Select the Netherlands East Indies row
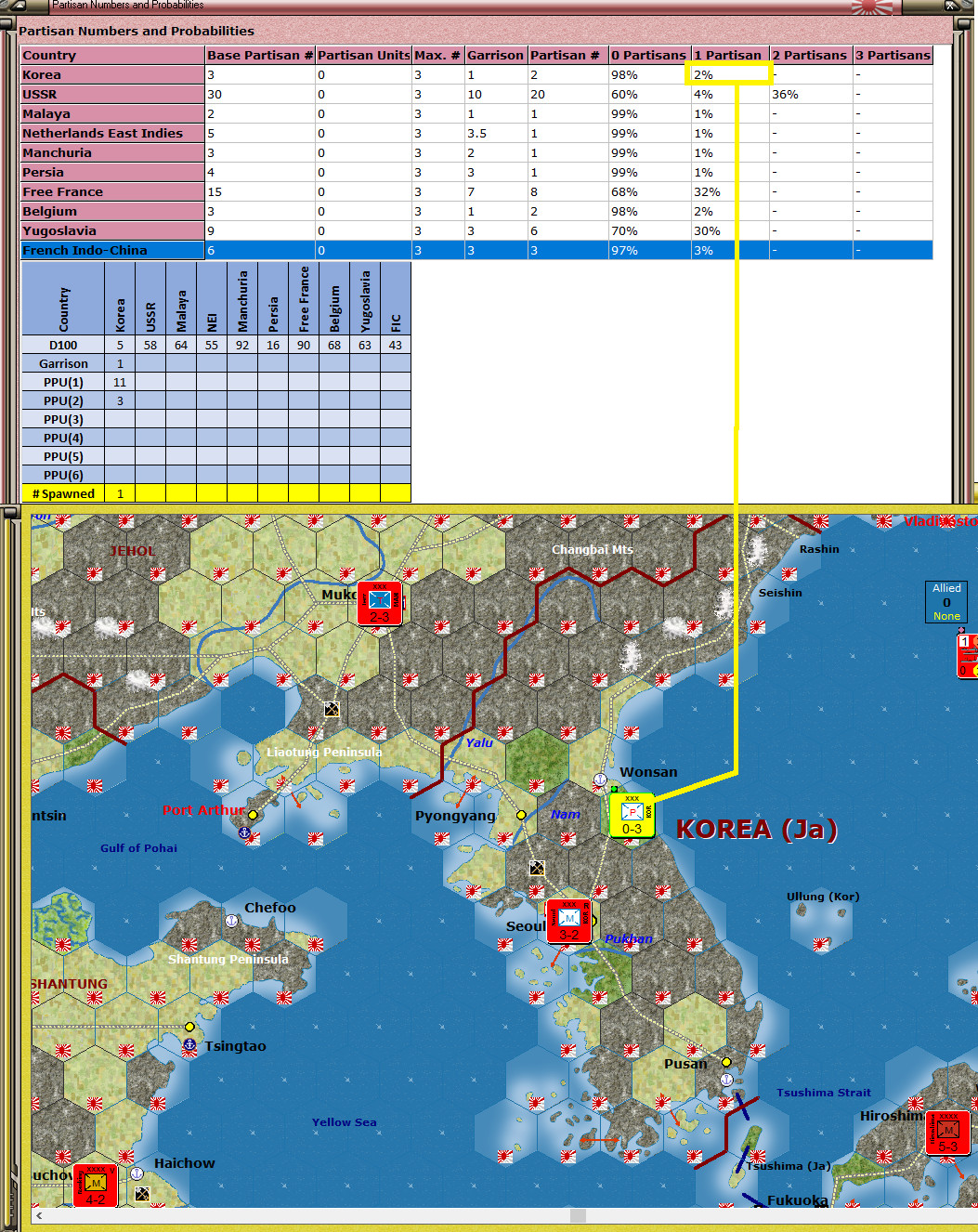 pos(476,133)
